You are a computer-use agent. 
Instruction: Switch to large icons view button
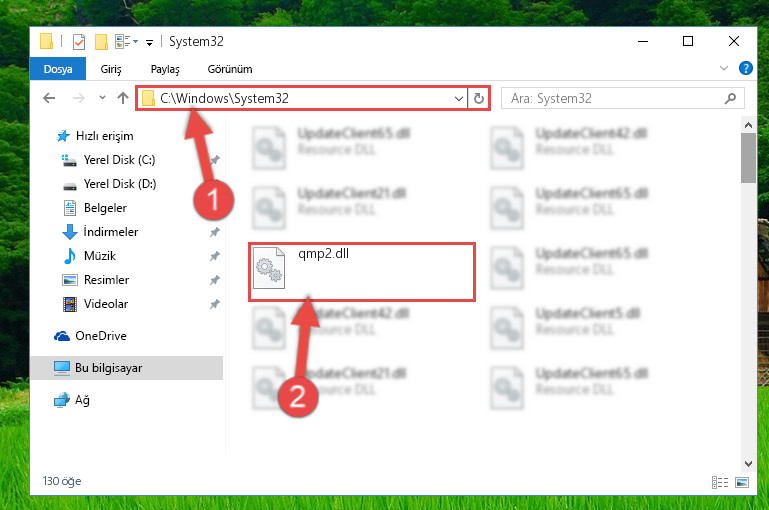742,482
